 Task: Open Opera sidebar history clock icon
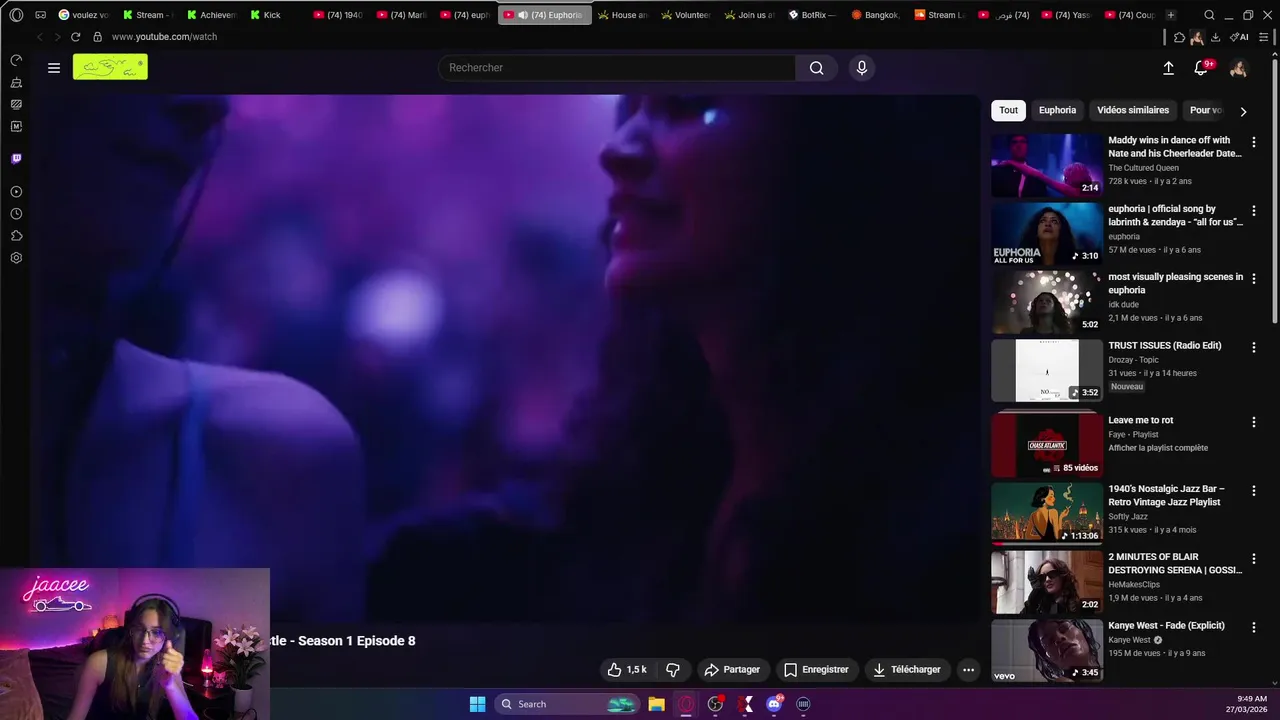[x=16, y=214]
